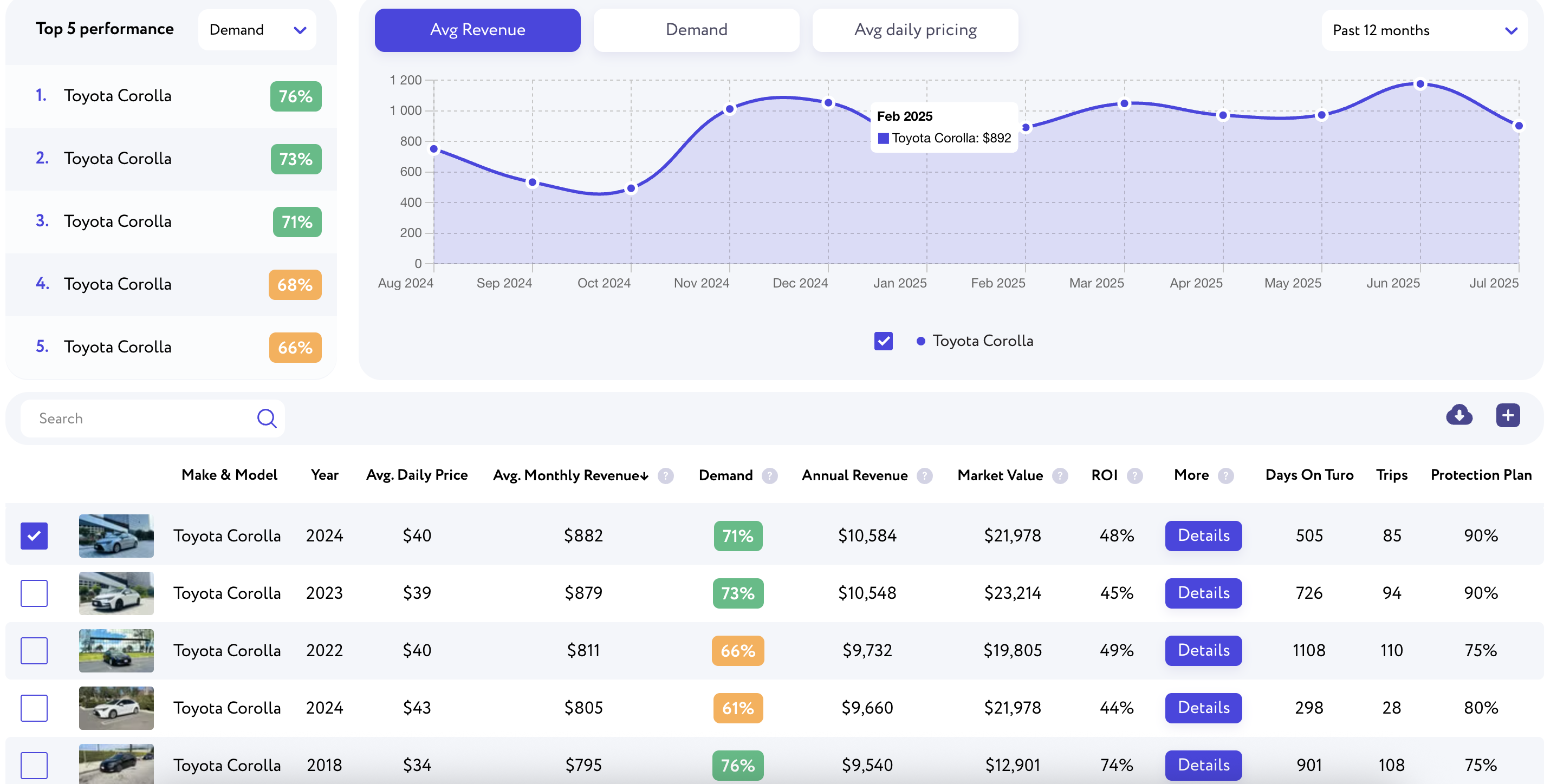Open help icon beside Annual Revenue header
Screen dimensions: 1544x784
tap(924, 475)
